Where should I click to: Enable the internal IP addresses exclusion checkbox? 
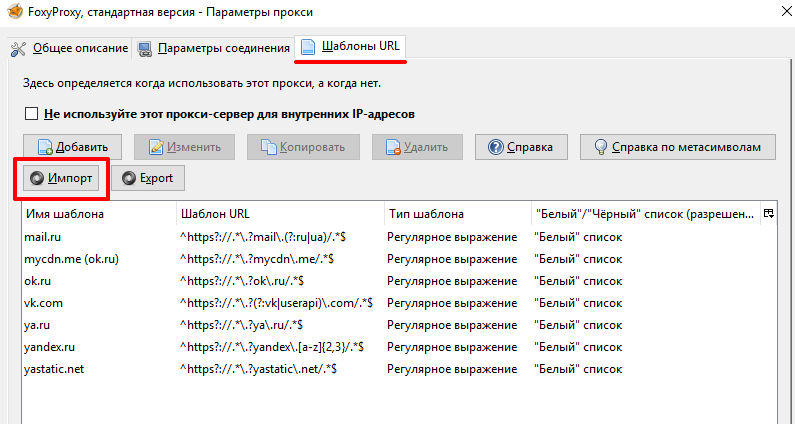(x=31, y=114)
